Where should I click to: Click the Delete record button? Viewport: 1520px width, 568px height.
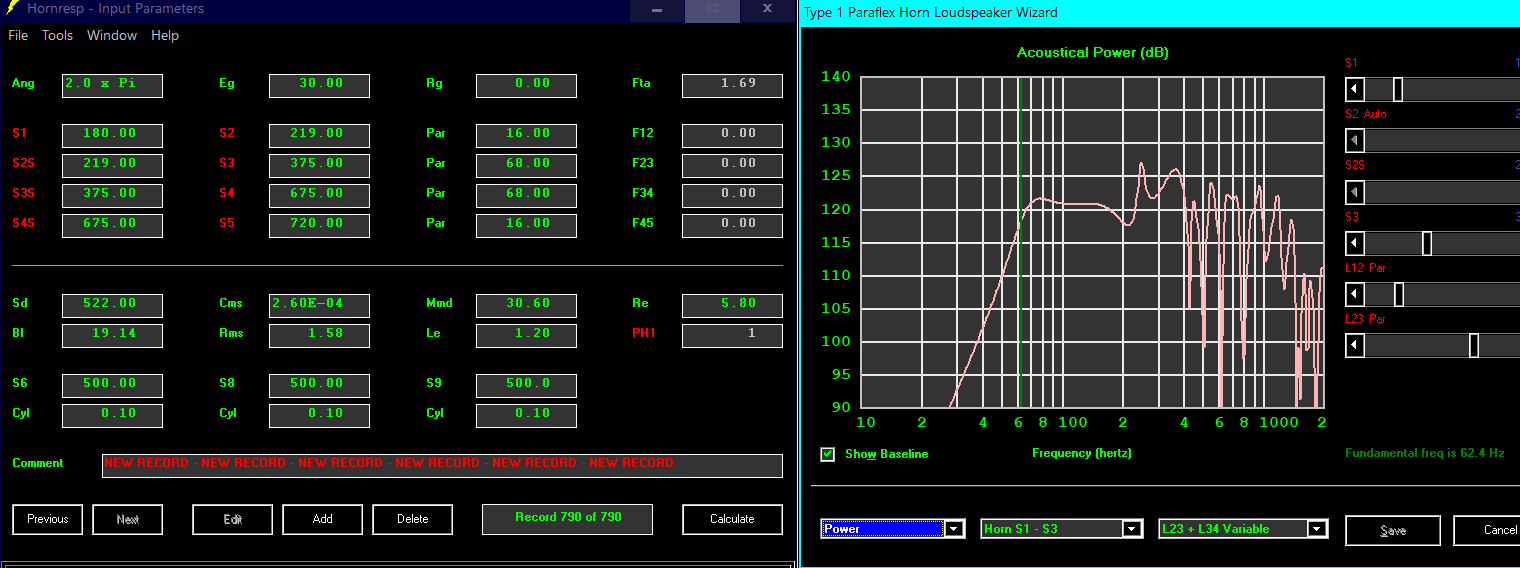(413, 519)
